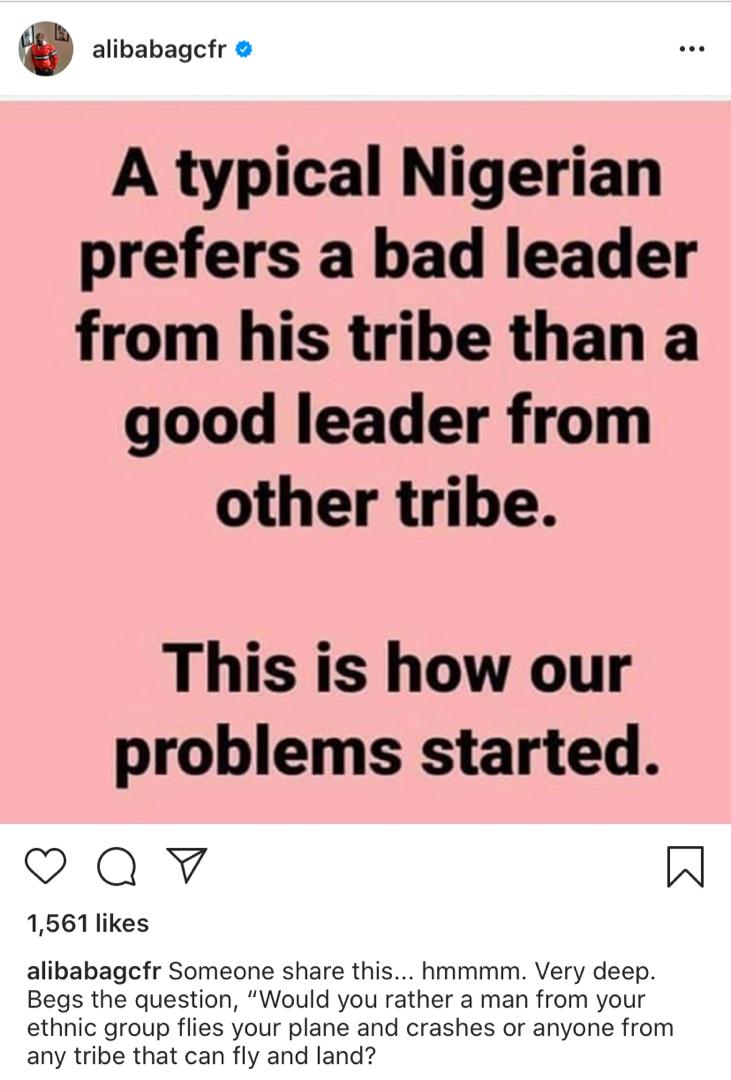Viewport: 731px width, 1080px height.
Task: View the list of 1,561 likes
Action: [x=87, y=923]
